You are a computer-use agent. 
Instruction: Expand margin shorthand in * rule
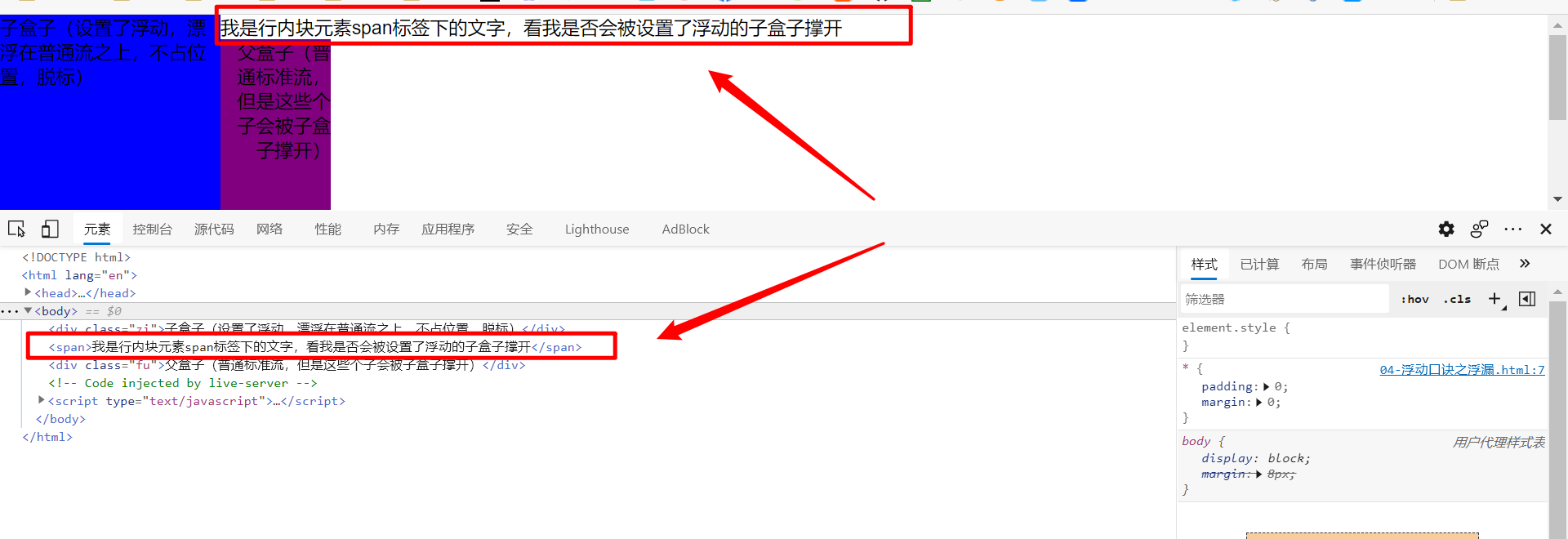(x=1258, y=403)
